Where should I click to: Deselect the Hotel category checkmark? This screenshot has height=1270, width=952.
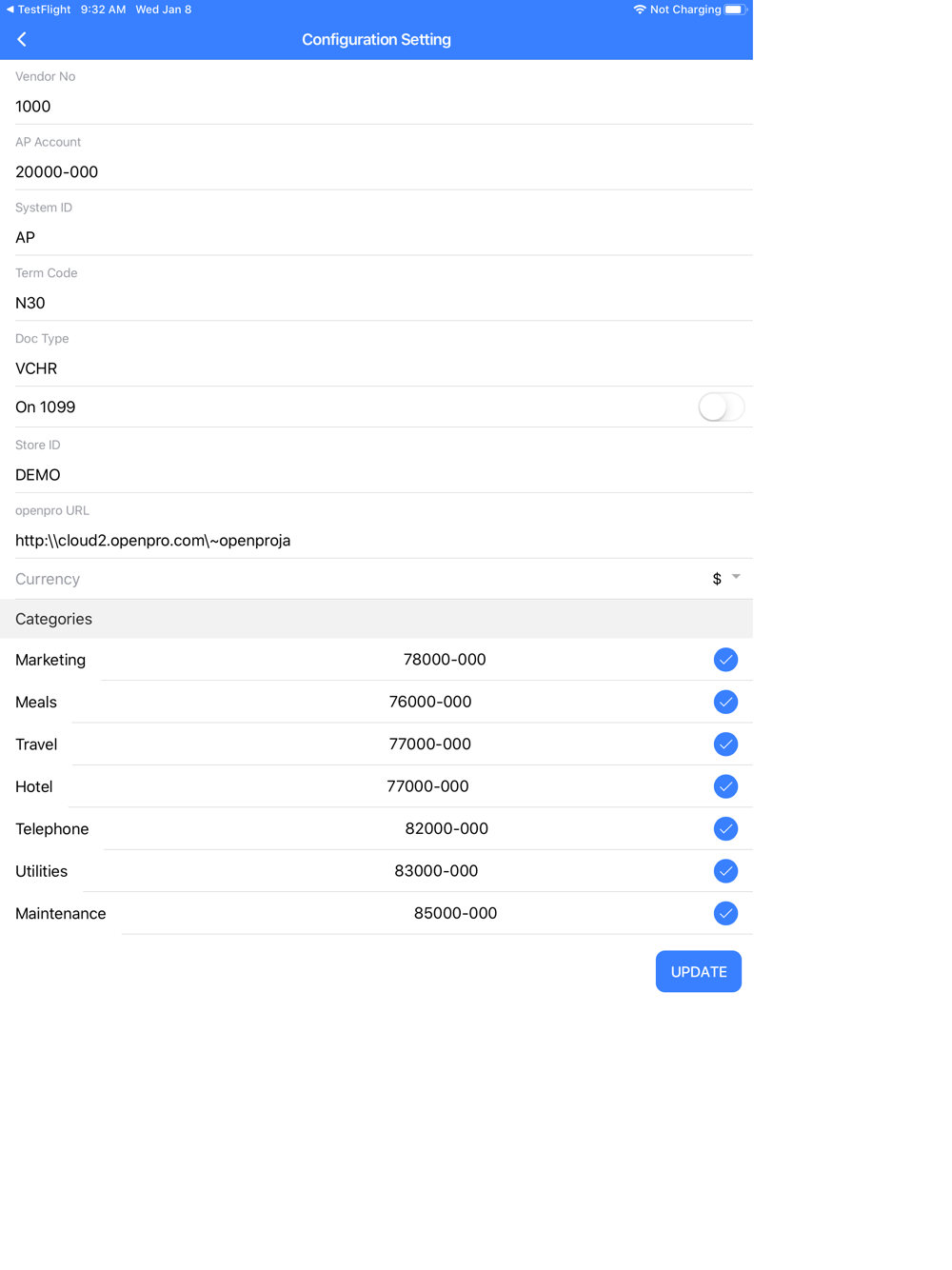click(x=725, y=786)
